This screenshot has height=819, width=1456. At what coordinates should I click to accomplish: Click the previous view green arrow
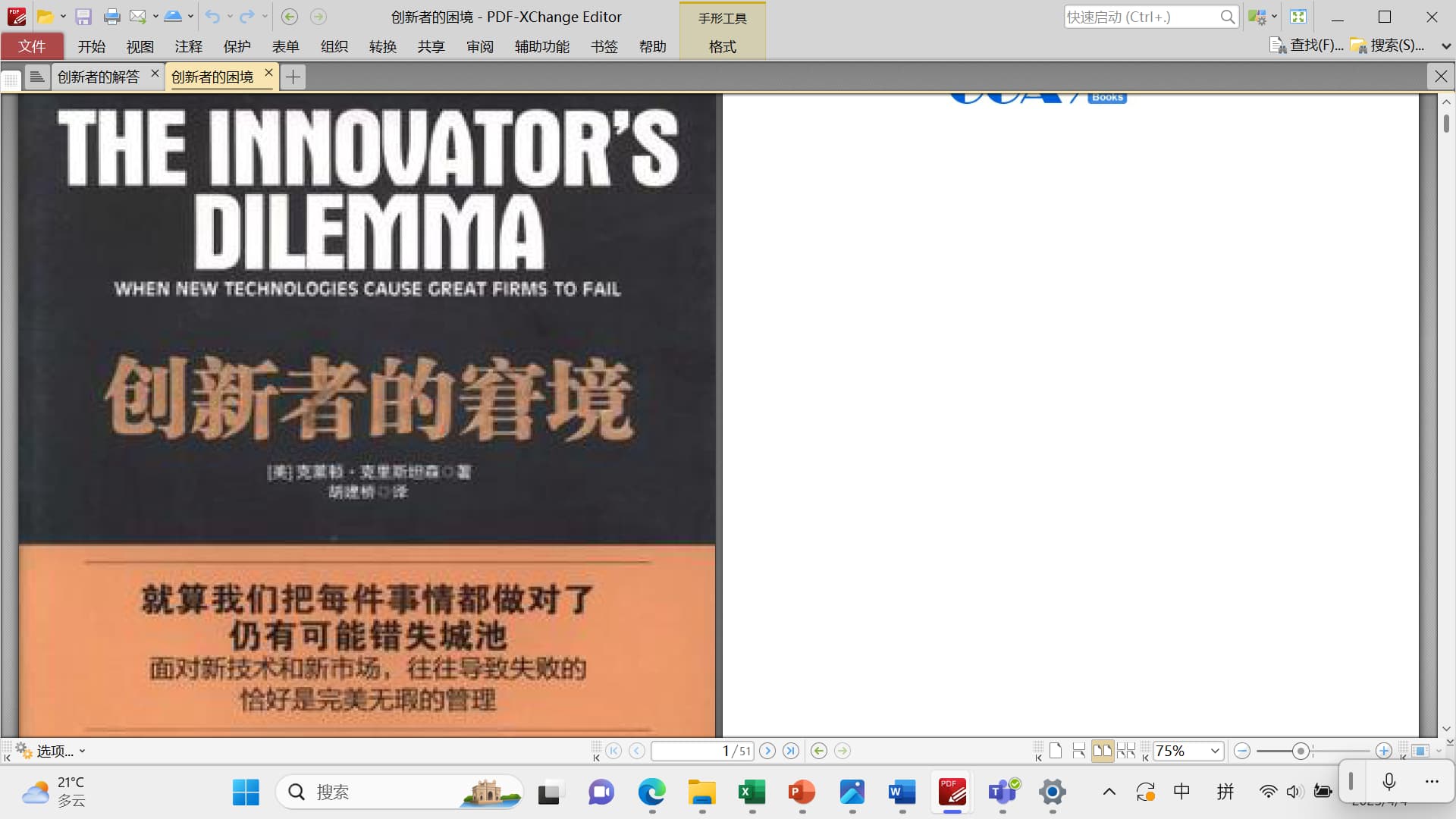pyautogui.click(x=819, y=751)
